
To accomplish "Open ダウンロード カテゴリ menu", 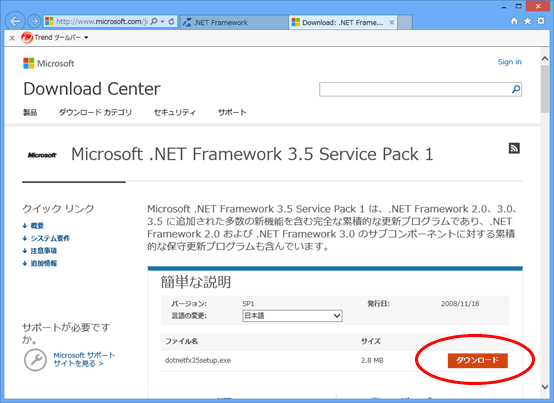I will (95, 112).
